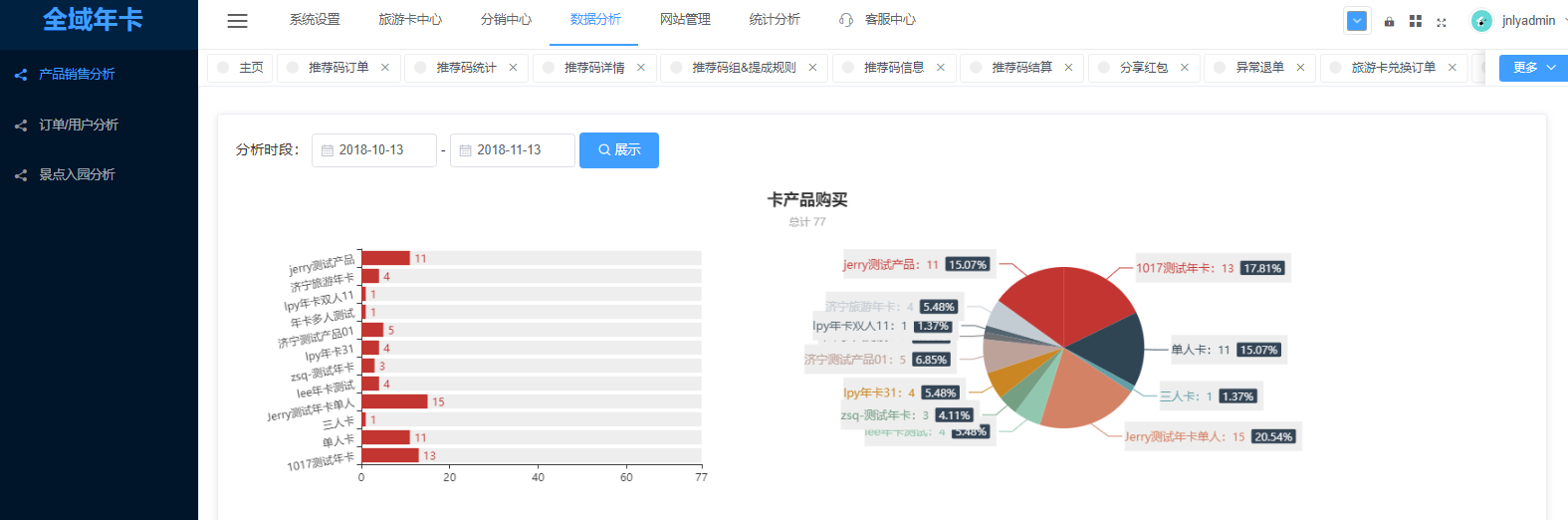Toggle the hamburger sidebar collapse icon
Viewport: 1568px width, 520px height.
237,20
